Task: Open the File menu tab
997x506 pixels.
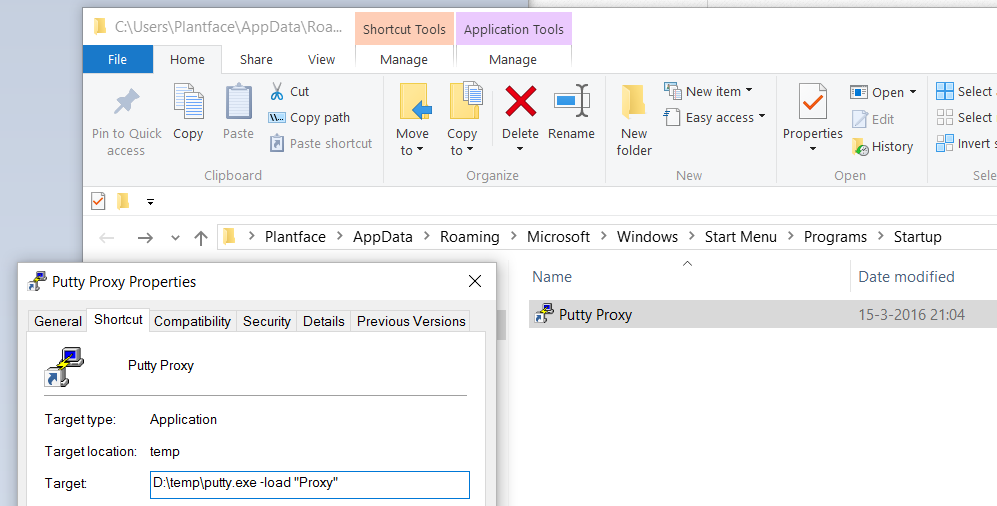Action: [x=118, y=59]
